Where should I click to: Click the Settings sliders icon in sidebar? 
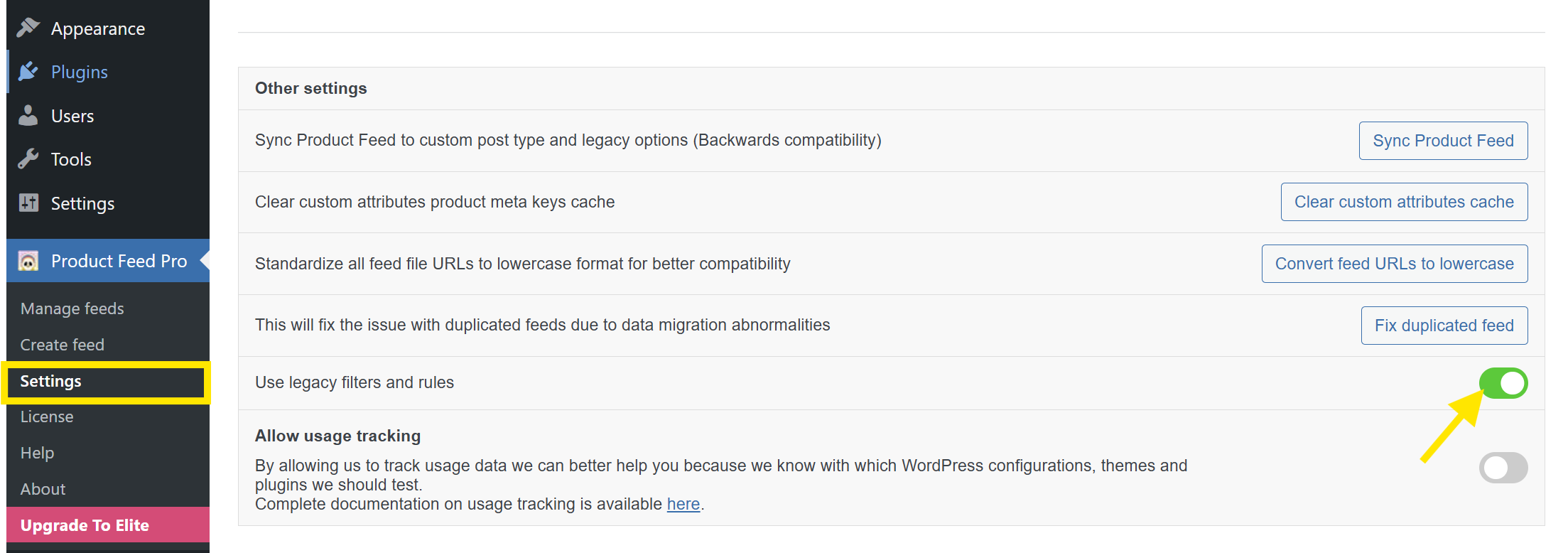coord(28,203)
